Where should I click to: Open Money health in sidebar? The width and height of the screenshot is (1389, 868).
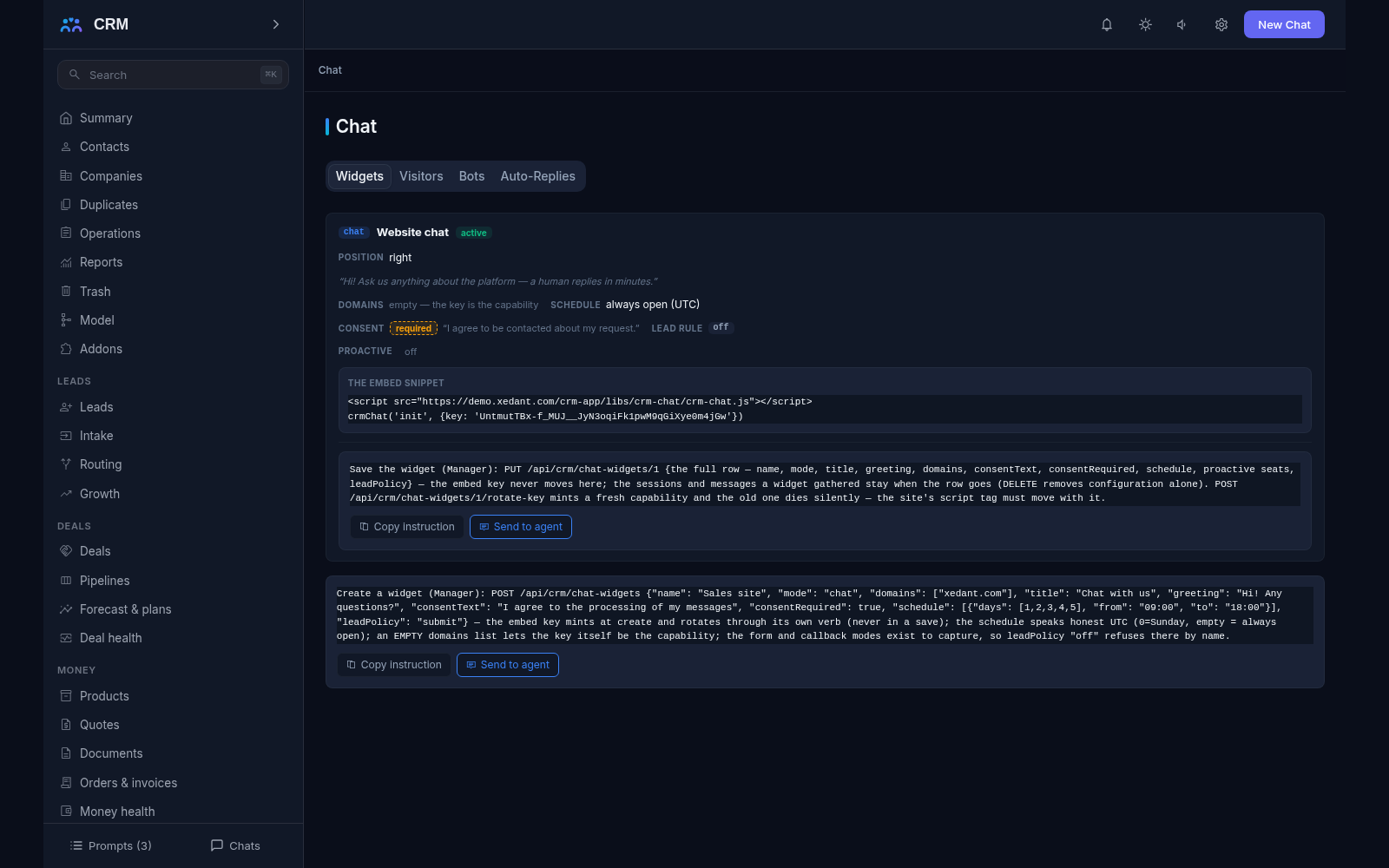(x=173, y=812)
